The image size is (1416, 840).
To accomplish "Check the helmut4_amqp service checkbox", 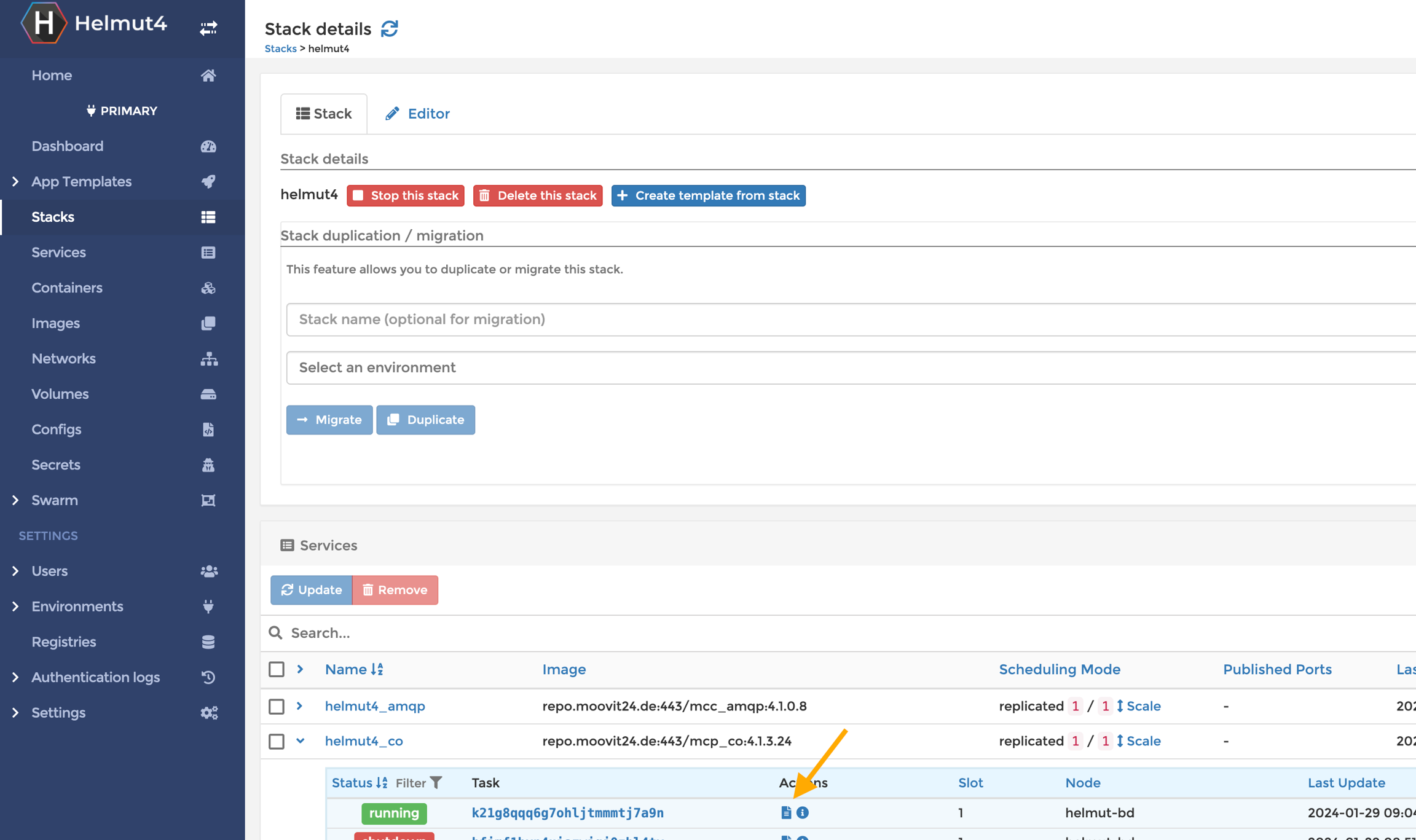I will (x=277, y=706).
